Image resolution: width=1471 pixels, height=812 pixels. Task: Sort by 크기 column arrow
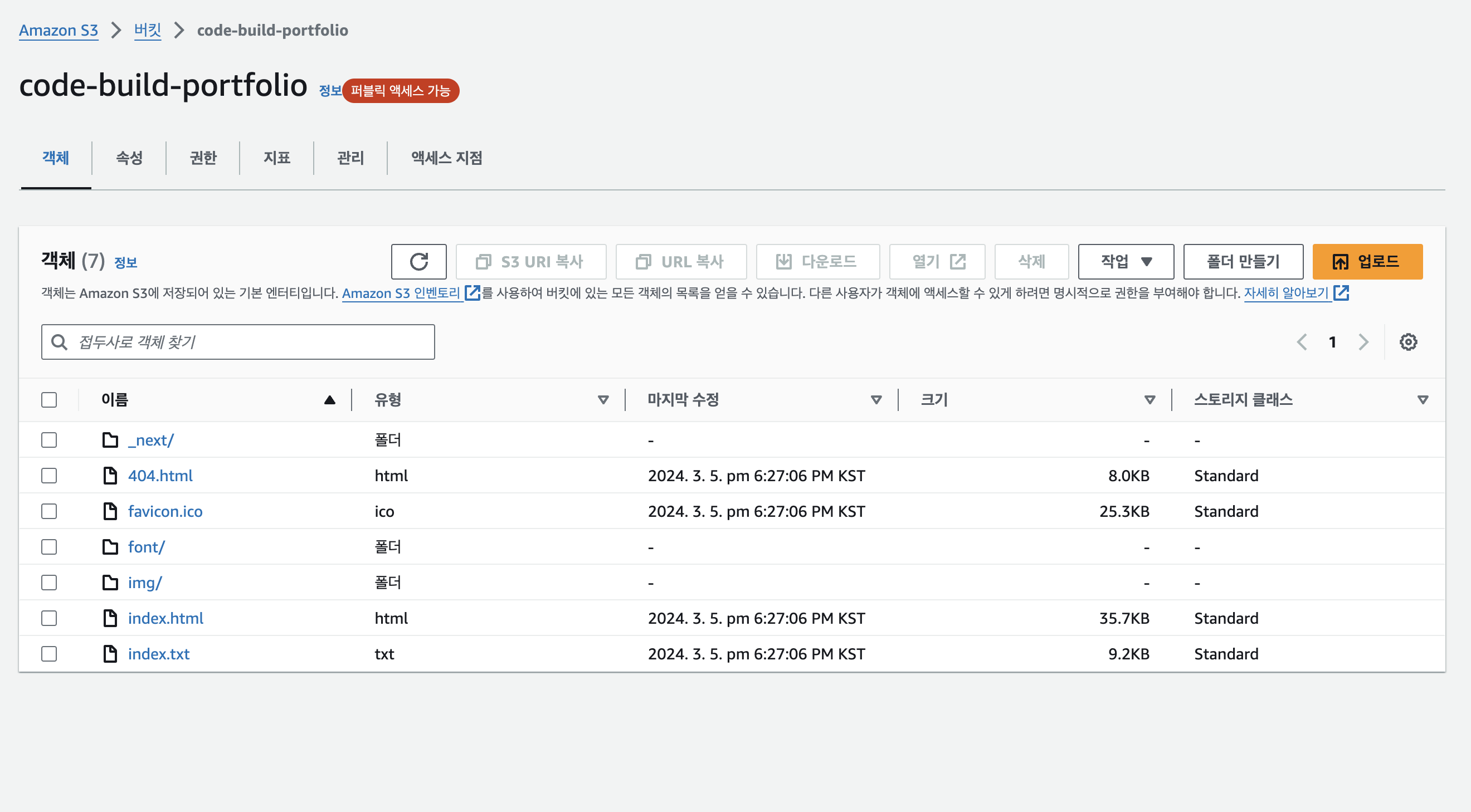point(1149,399)
